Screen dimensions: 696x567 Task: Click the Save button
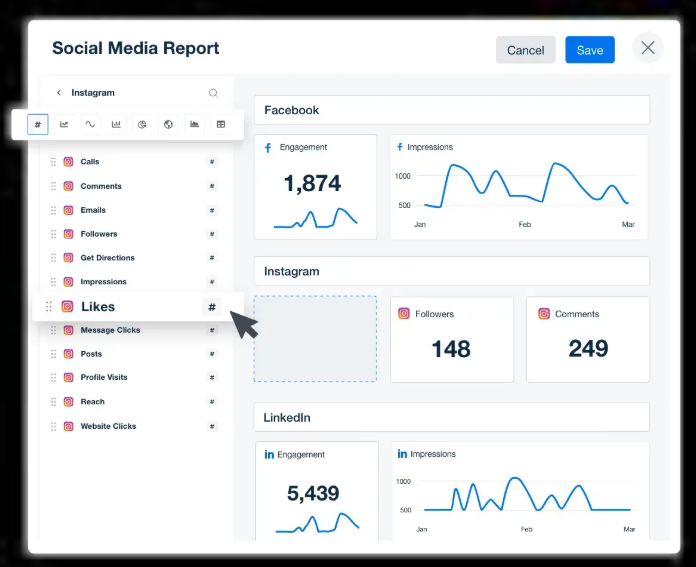(x=589, y=50)
